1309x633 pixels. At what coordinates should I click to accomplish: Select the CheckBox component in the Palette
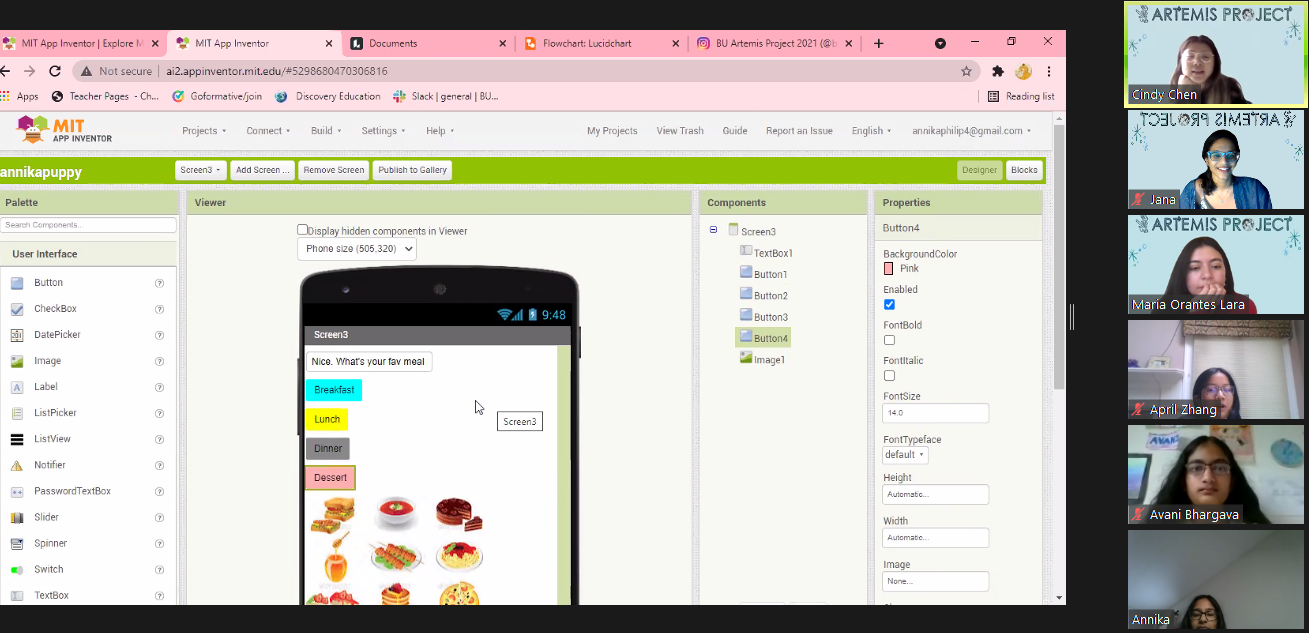(x=55, y=309)
